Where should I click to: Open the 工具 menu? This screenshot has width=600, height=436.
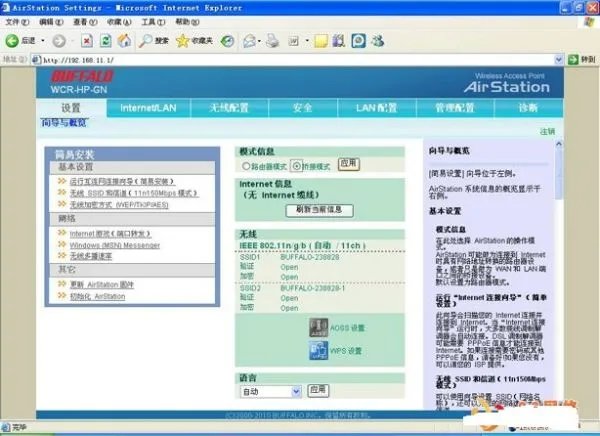tap(153, 22)
